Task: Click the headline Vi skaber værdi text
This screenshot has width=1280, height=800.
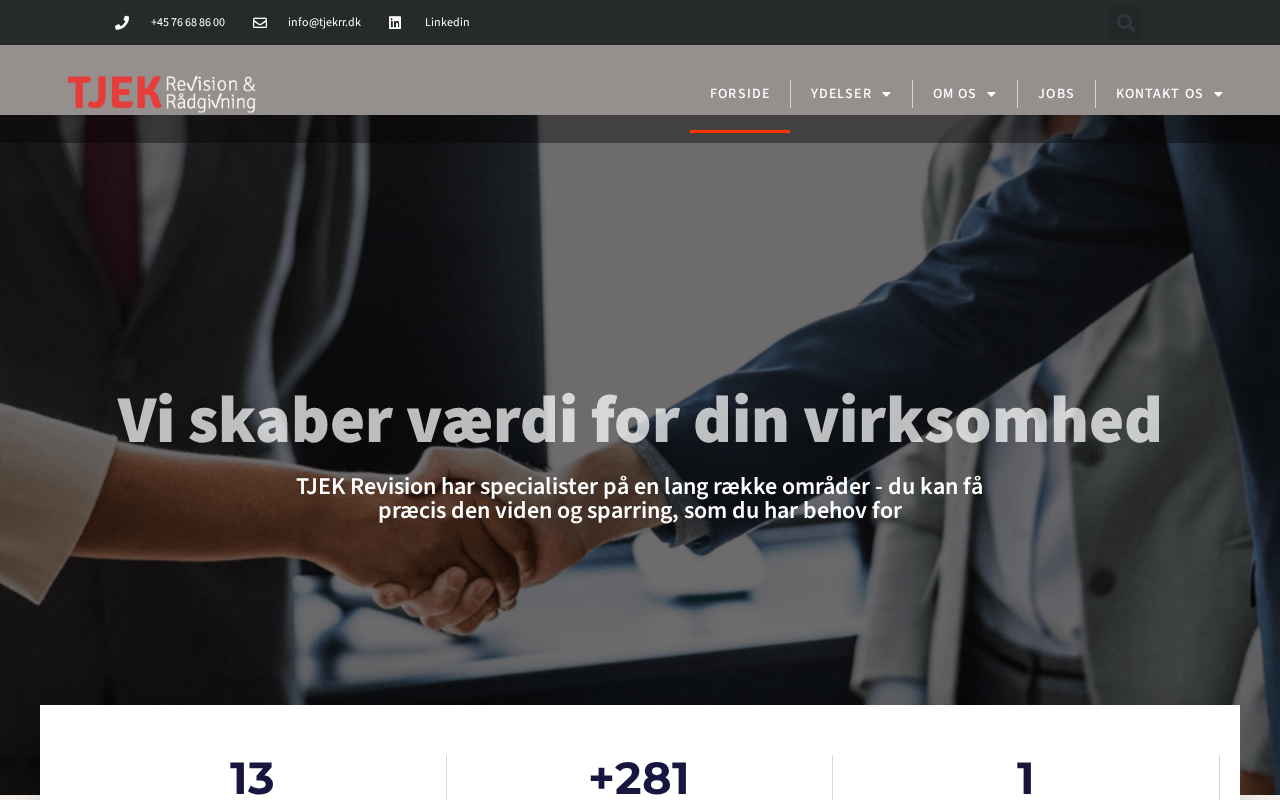Action: pyautogui.click(x=640, y=420)
